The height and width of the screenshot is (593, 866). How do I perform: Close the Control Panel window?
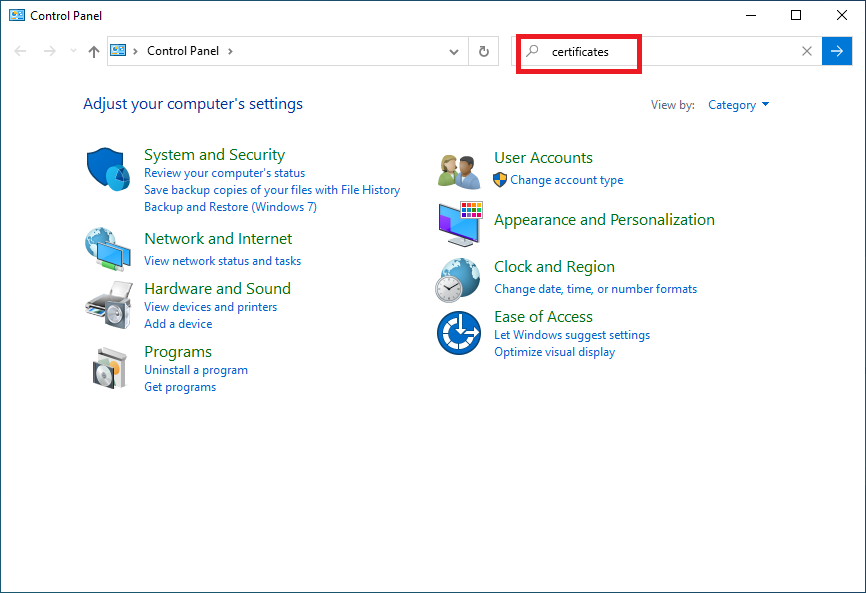(842, 15)
